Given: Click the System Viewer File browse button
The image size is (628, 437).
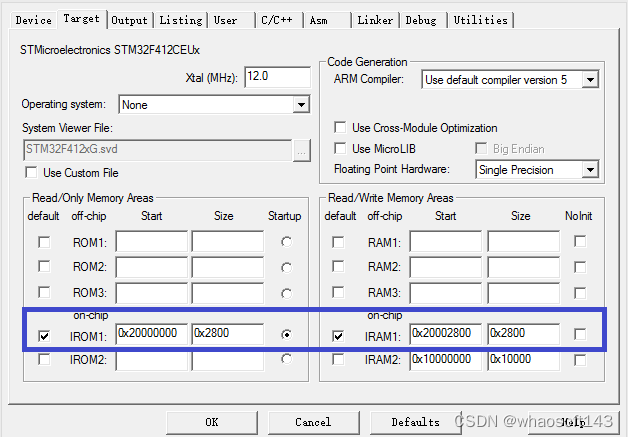Looking at the screenshot, I should [x=302, y=151].
